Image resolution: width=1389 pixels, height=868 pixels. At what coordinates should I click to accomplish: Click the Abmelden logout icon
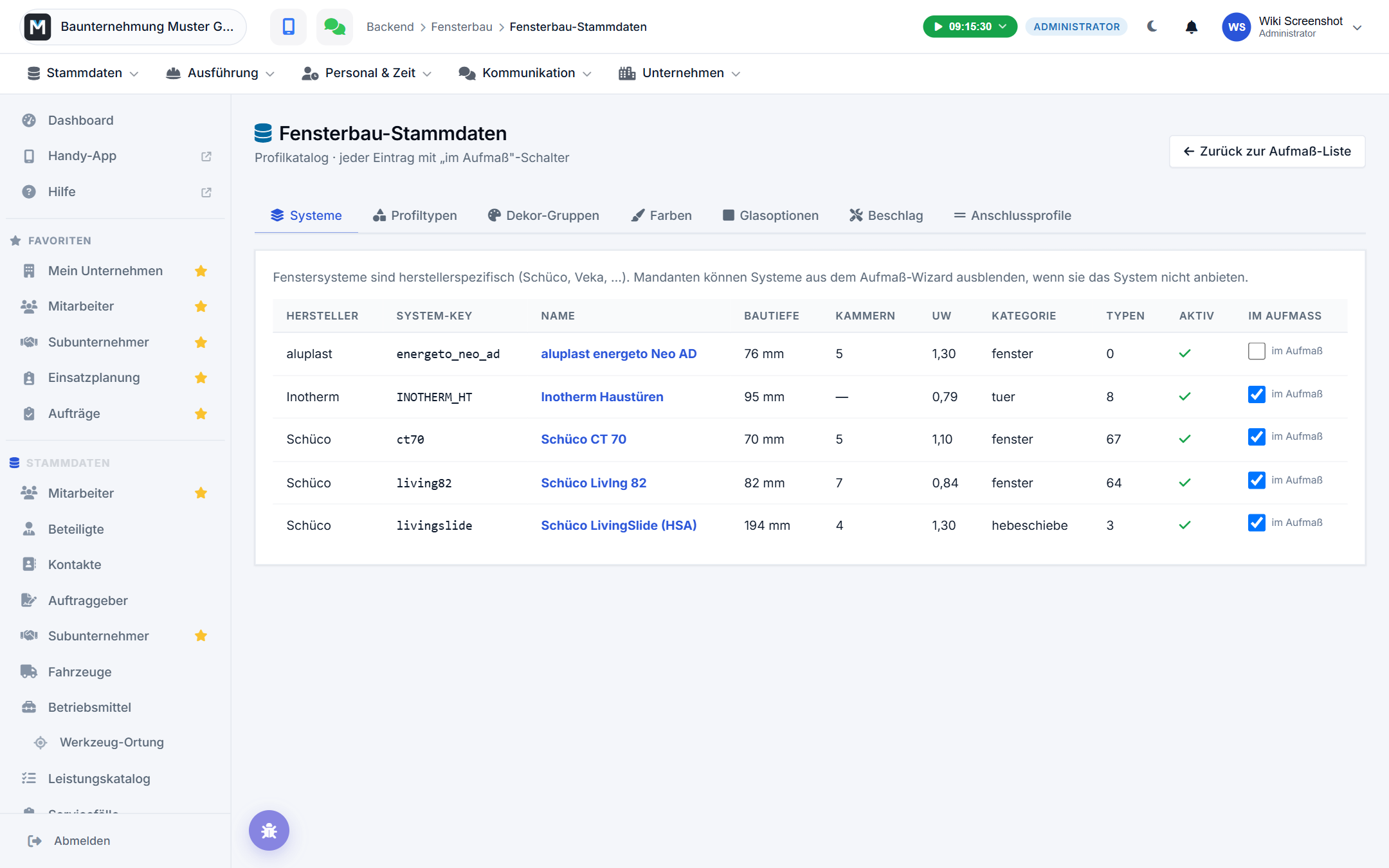(35, 841)
